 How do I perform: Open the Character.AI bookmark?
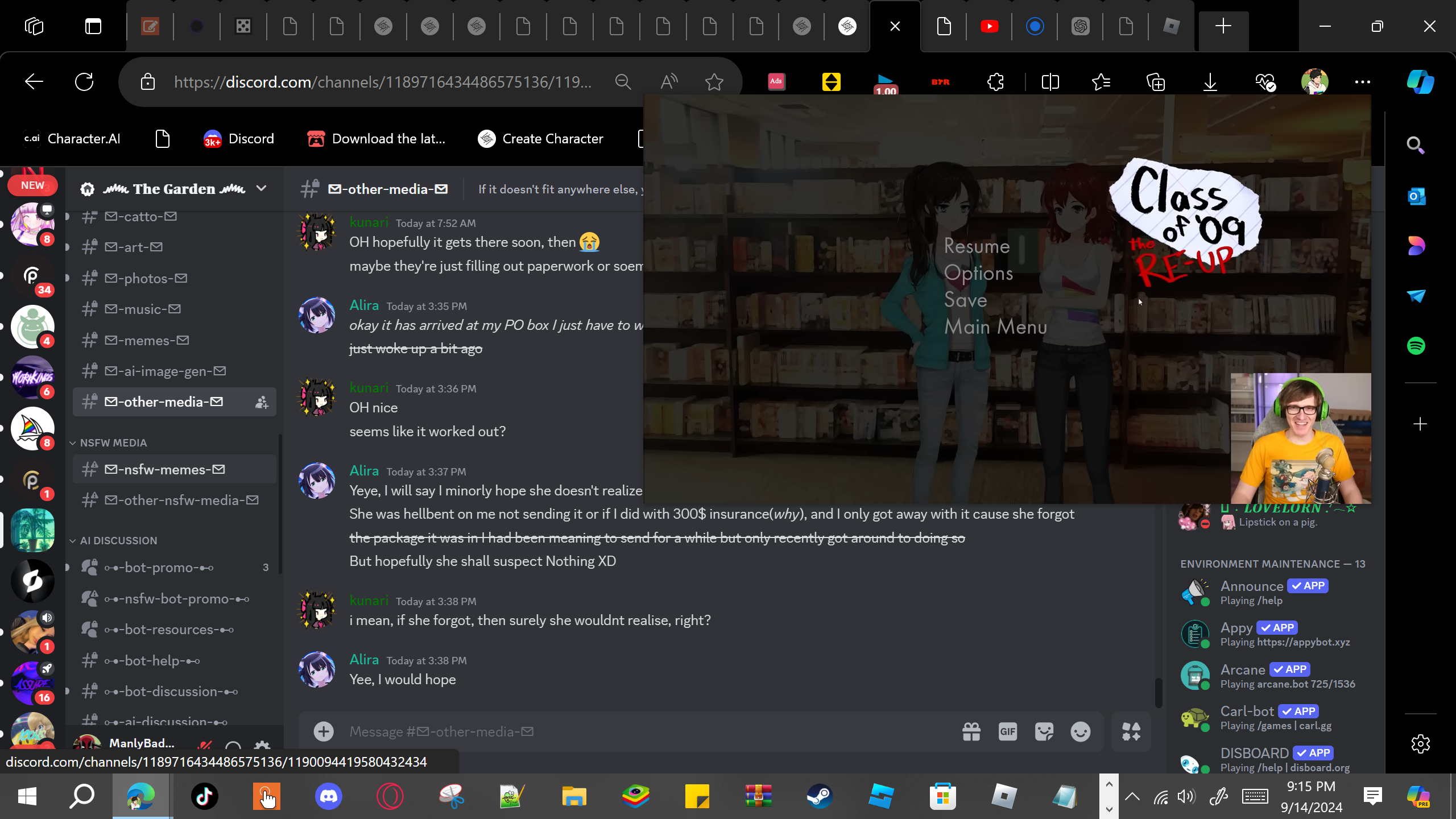pos(72,139)
